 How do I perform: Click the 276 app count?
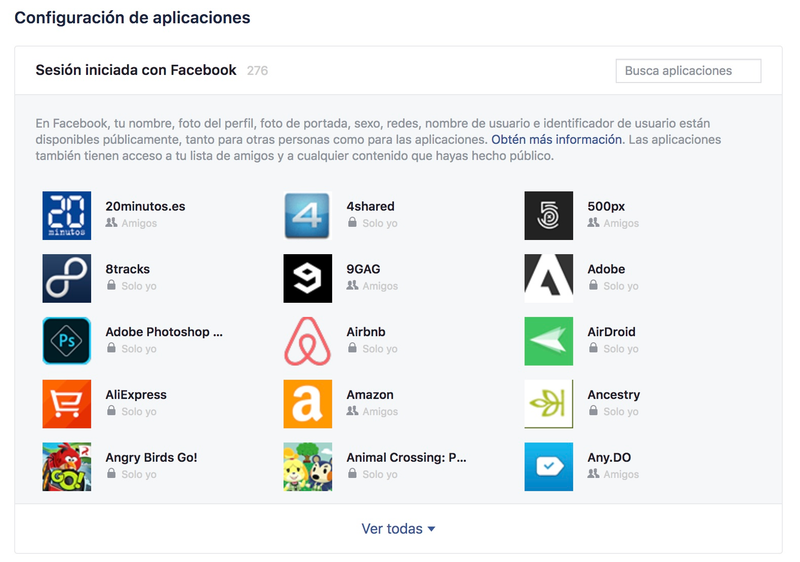tap(257, 71)
